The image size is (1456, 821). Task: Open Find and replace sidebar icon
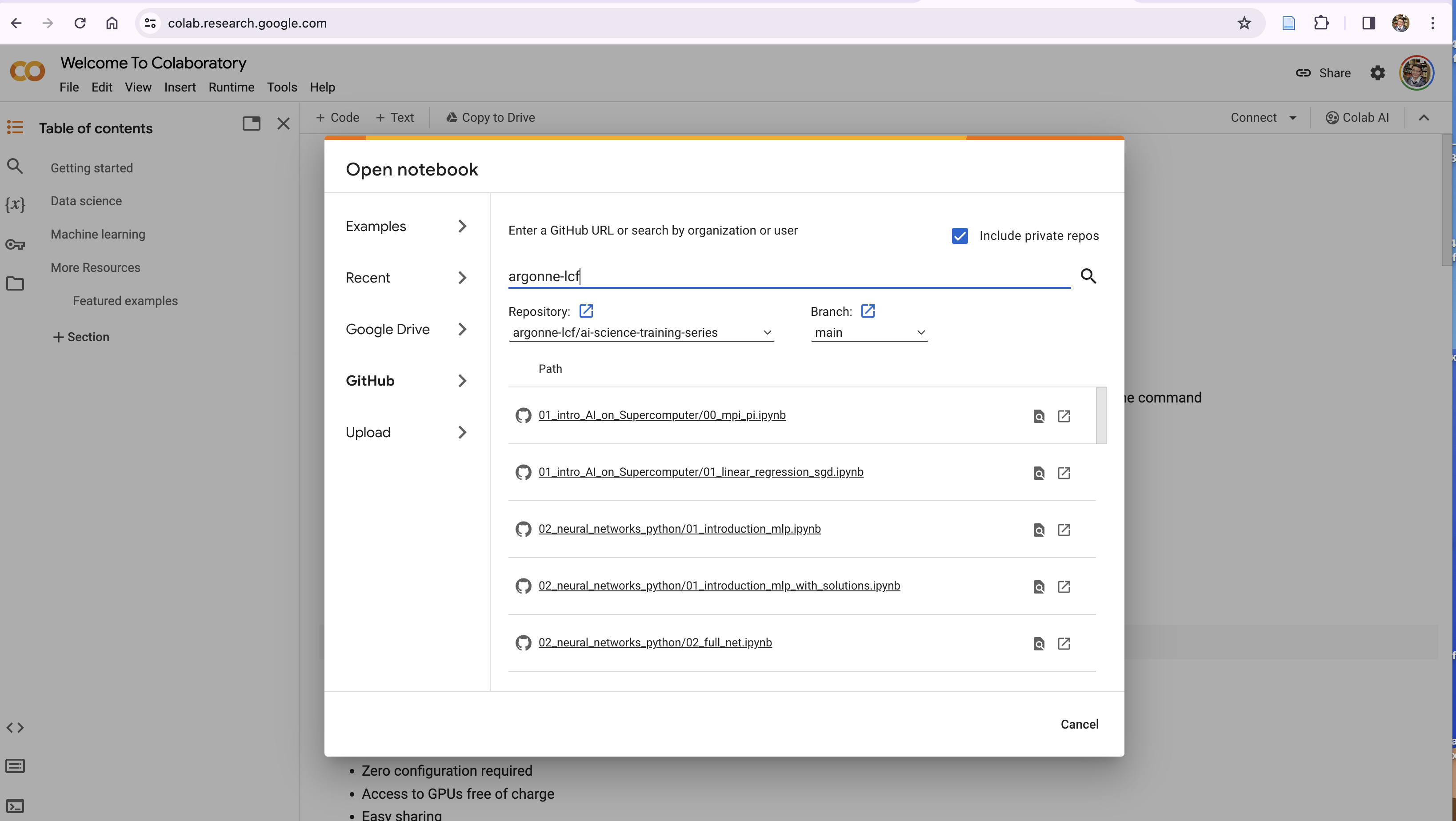click(x=15, y=166)
